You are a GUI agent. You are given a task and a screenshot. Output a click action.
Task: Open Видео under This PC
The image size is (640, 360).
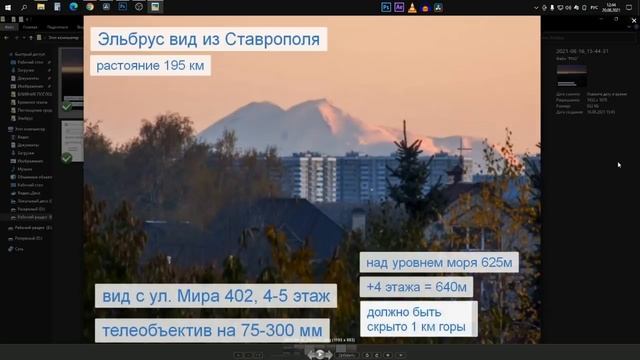23,137
